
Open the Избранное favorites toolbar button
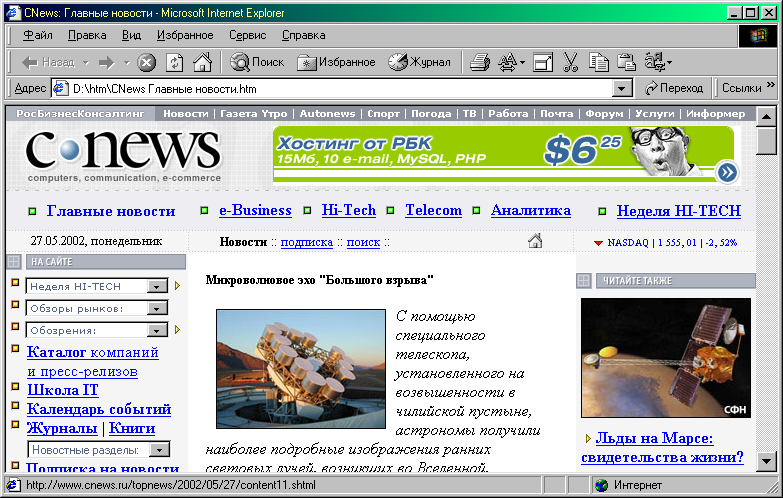336,62
